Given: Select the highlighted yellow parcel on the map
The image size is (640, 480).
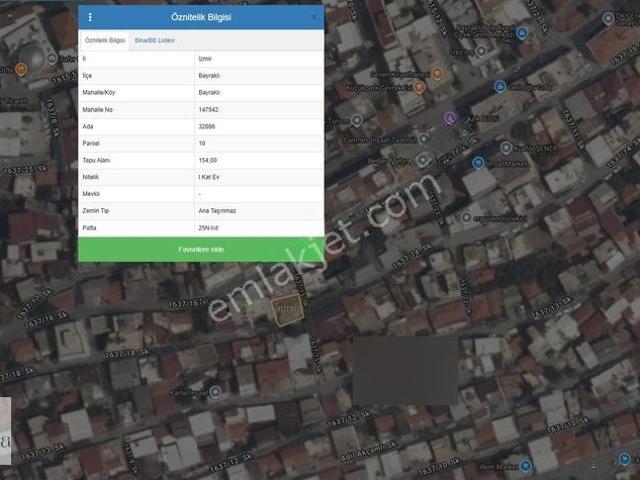Looking at the screenshot, I should (x=288, y=310).
